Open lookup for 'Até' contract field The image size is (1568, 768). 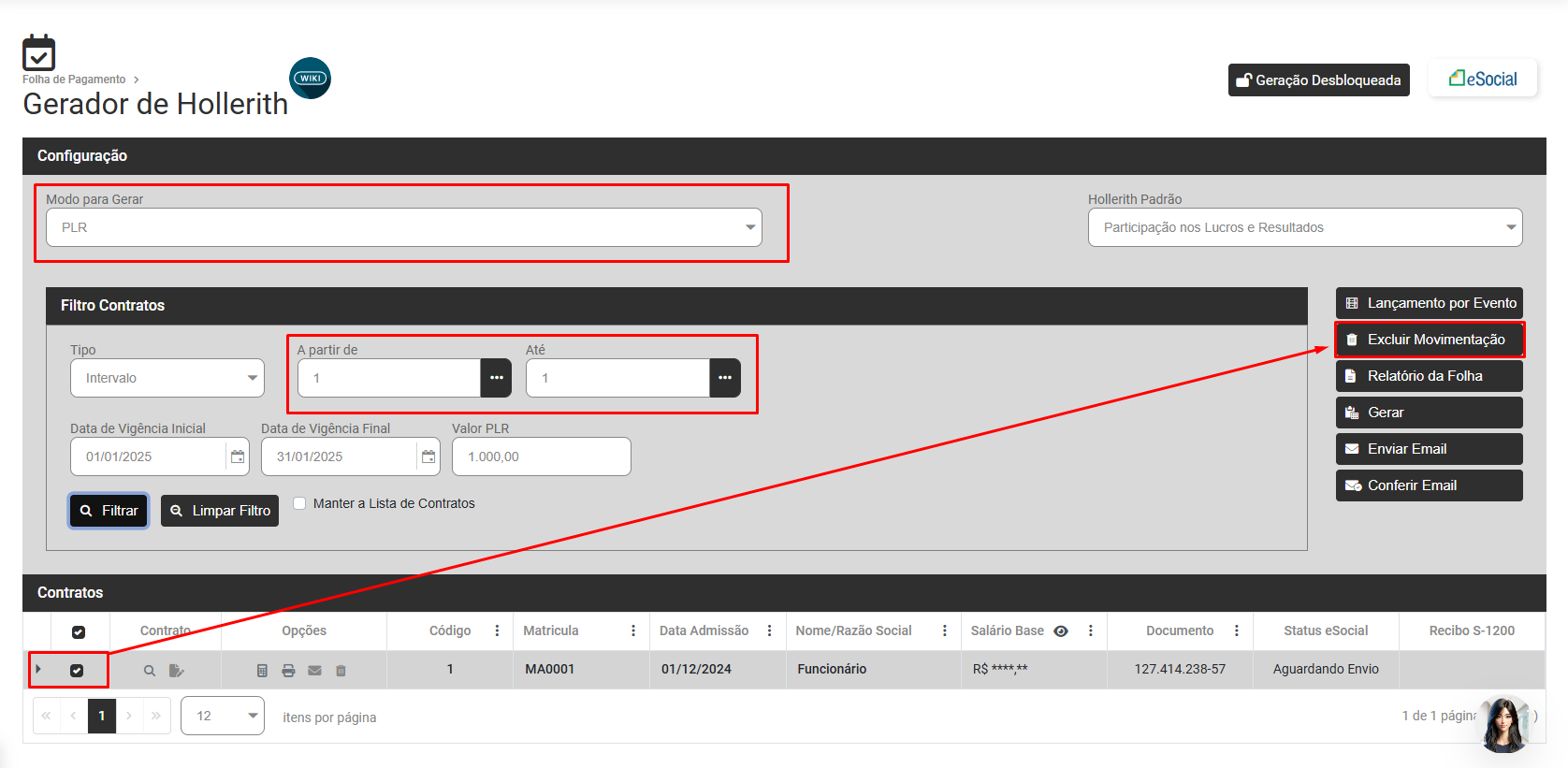[x=725, y=378]
